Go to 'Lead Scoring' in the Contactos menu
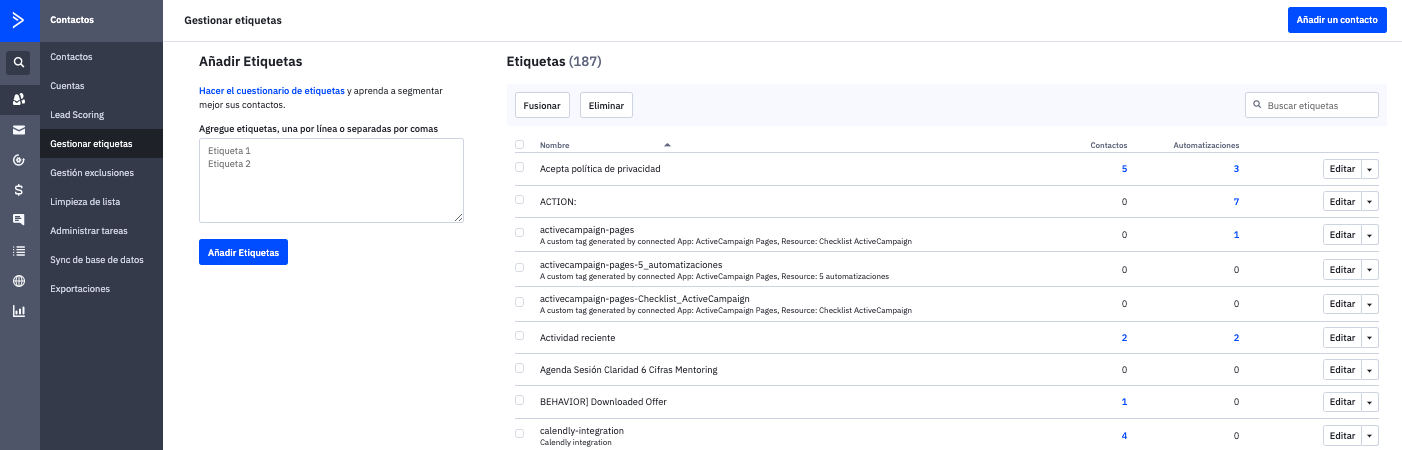 [77, 115]
